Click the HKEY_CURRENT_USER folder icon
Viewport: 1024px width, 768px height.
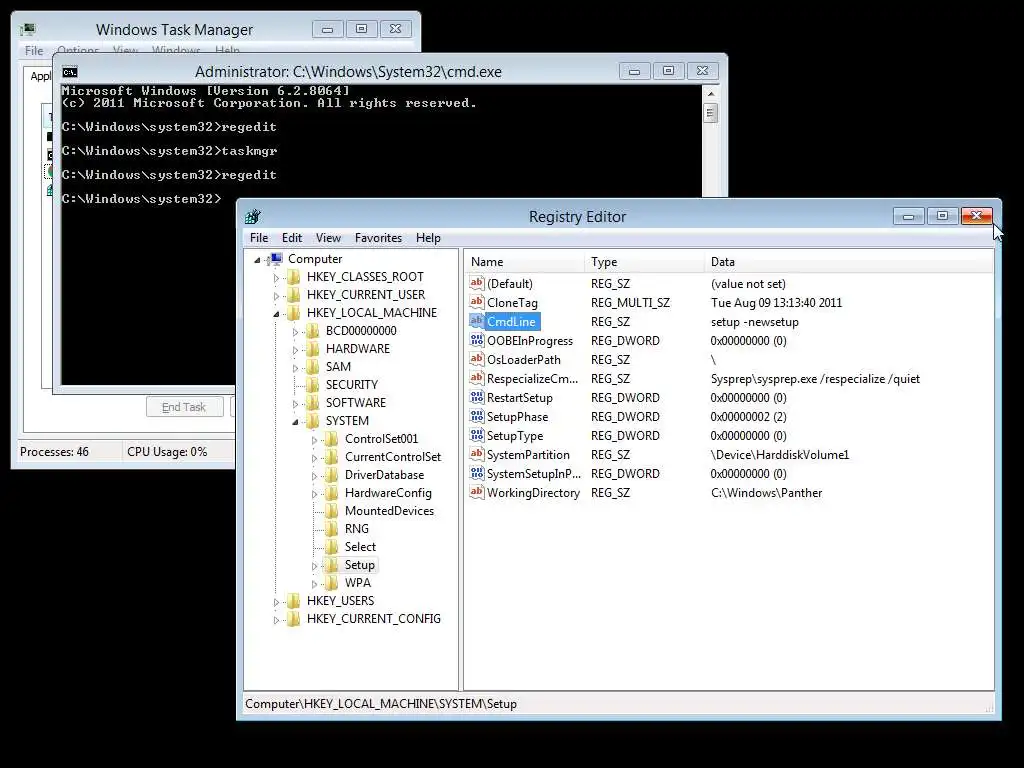tap(295, 295)
